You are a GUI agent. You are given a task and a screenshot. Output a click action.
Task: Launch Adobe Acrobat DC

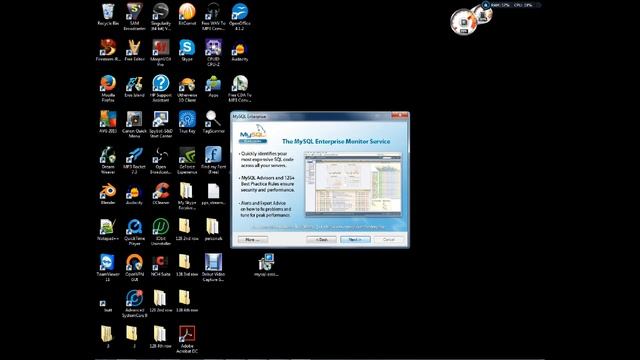[187, 339]
